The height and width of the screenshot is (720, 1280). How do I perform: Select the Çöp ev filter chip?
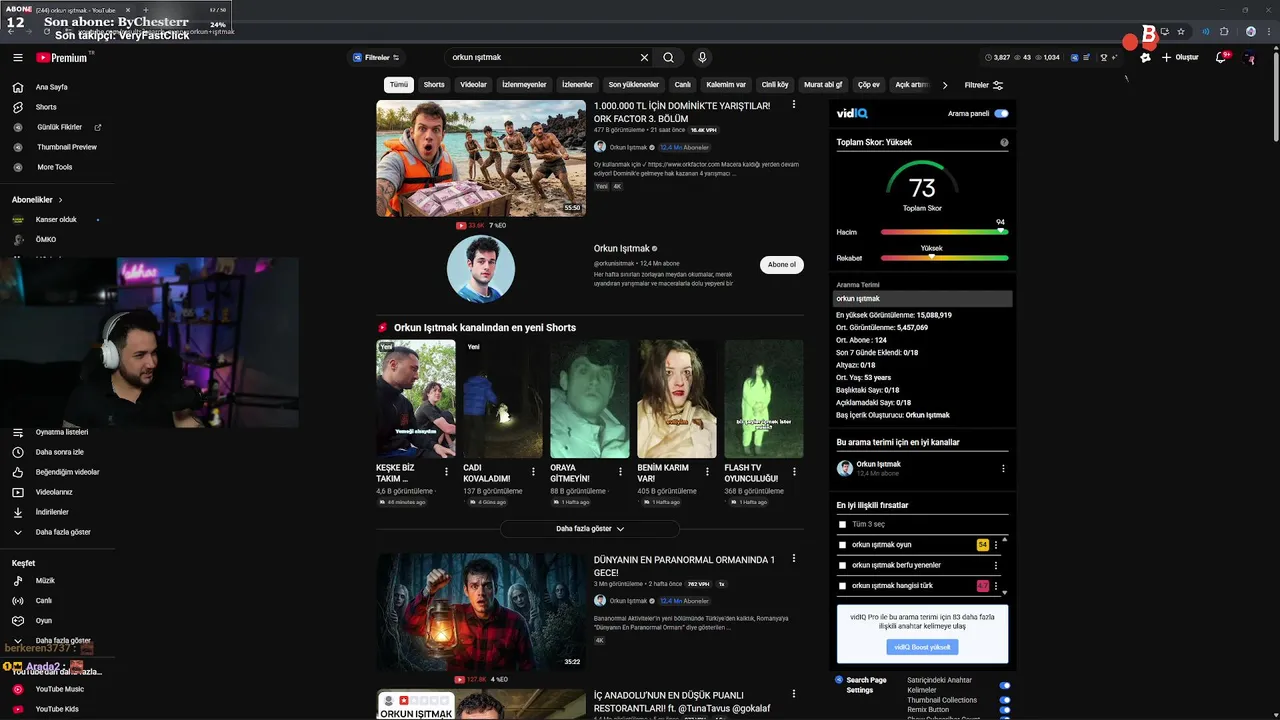[869, 85]
